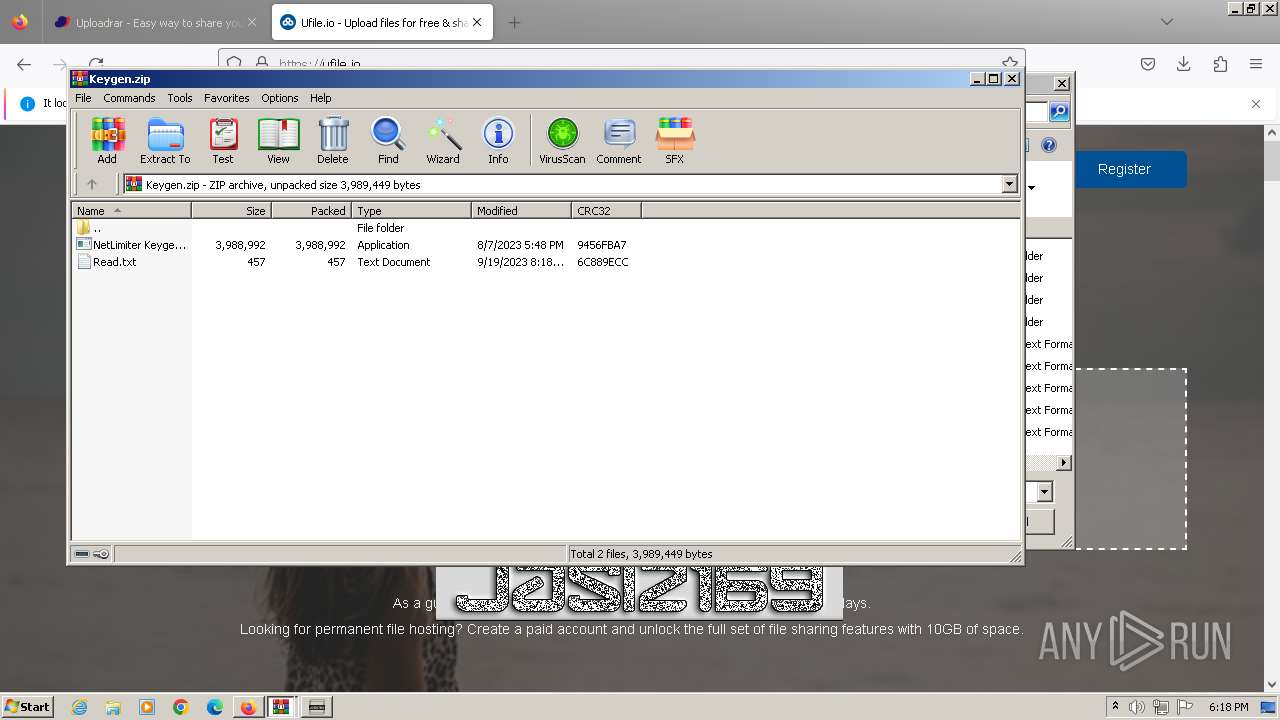1280x720 pixels.
Task: Click the Add toolbar icon in WinRAR
Action: point(107,141)
